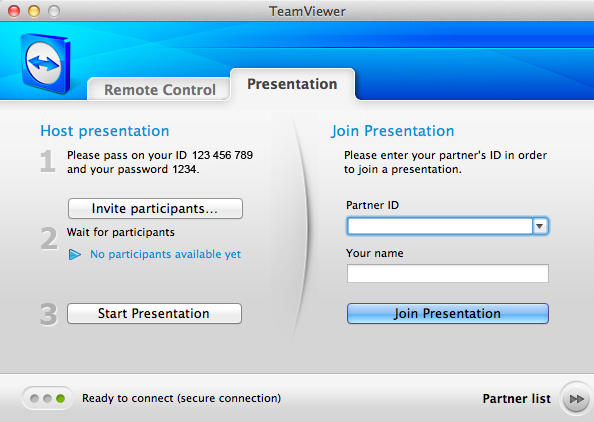Select the Presentation tab
The image size is (594, 422).
pyautogui.click(x=292, y=84)
